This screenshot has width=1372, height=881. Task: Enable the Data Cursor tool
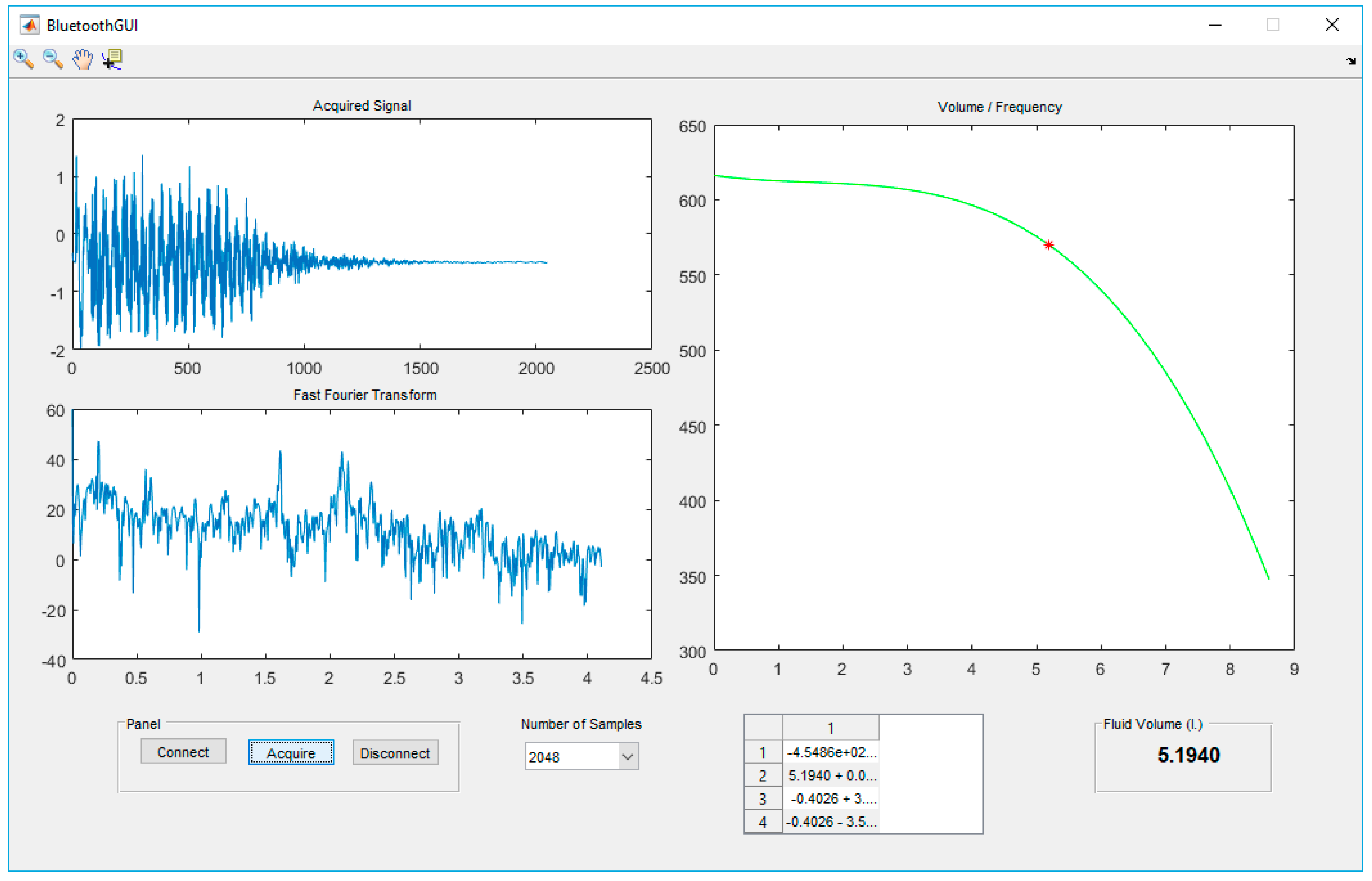point(113,59)
